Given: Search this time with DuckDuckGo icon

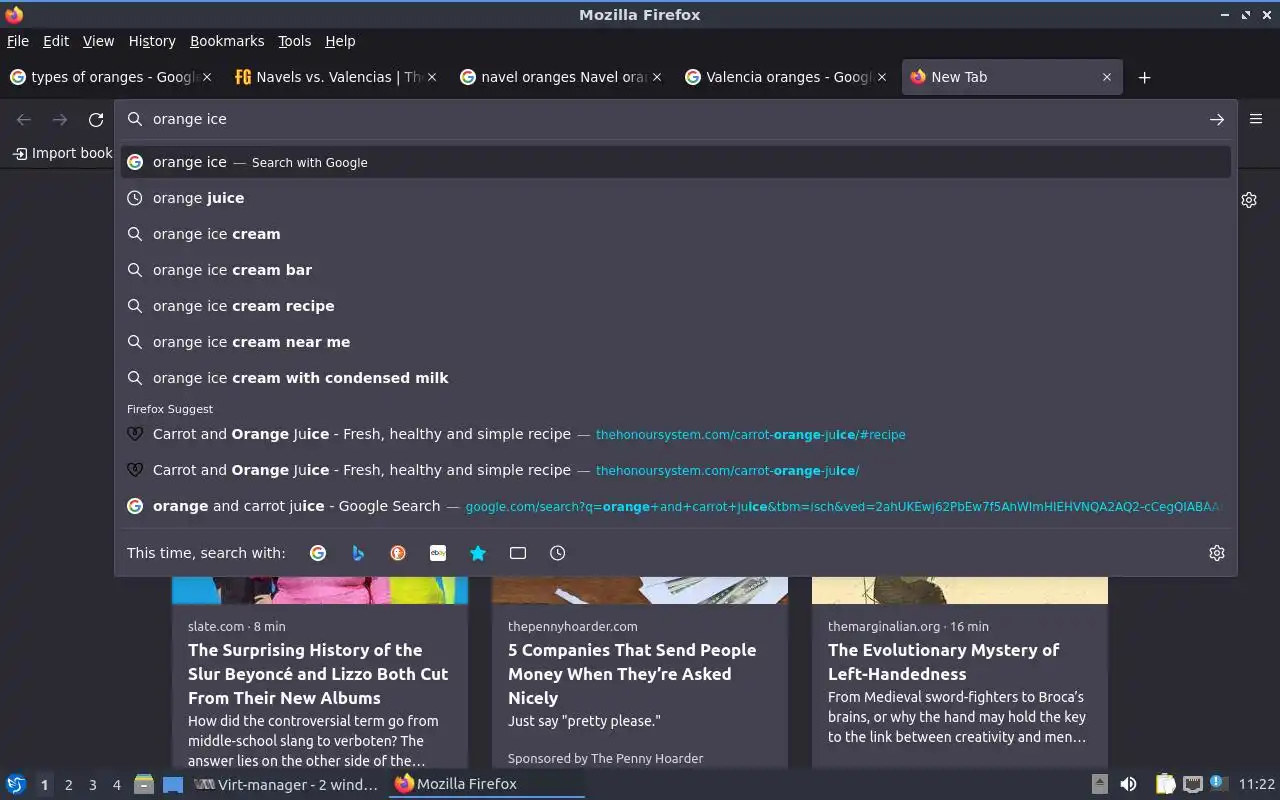Looking at the screenshot, I should (x=398, y=553).
